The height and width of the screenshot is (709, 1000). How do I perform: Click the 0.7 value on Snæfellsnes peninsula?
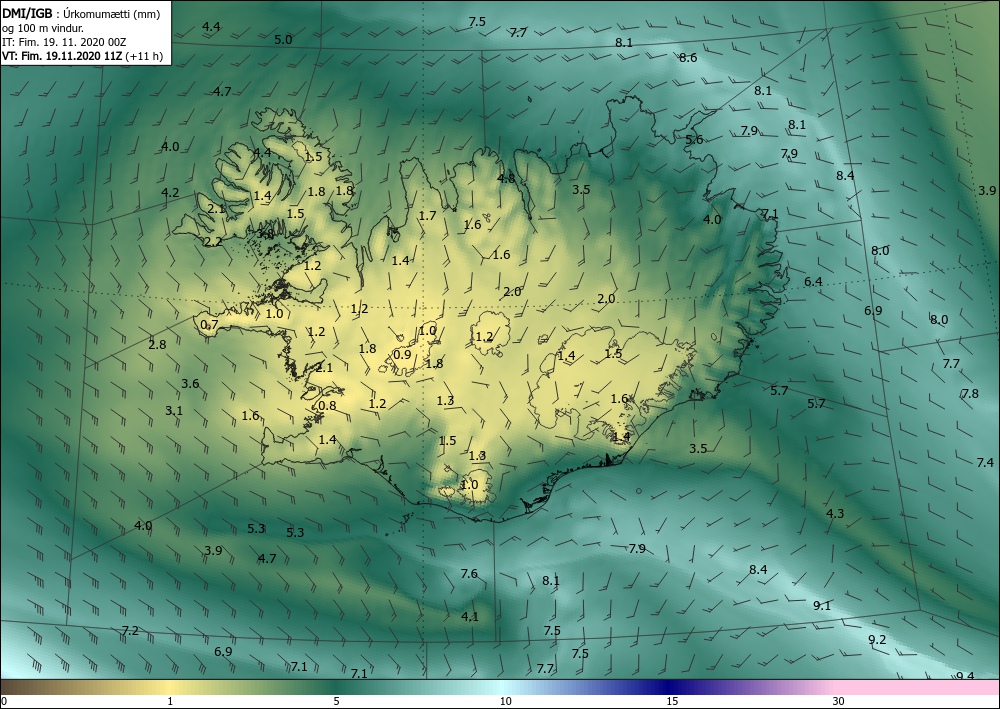click(209, 325)
